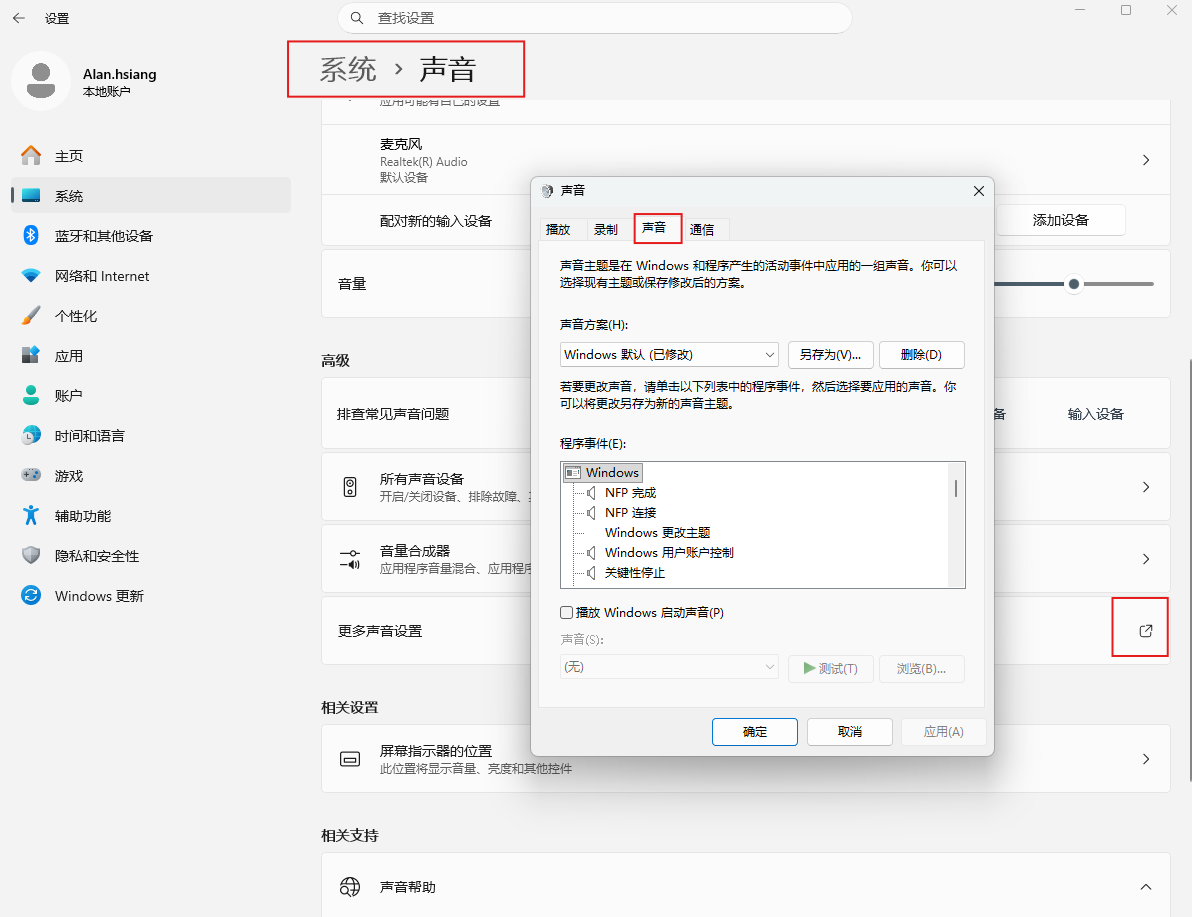Open the Gaming controller icon
1192x917 pixels.
click(31, 475)
